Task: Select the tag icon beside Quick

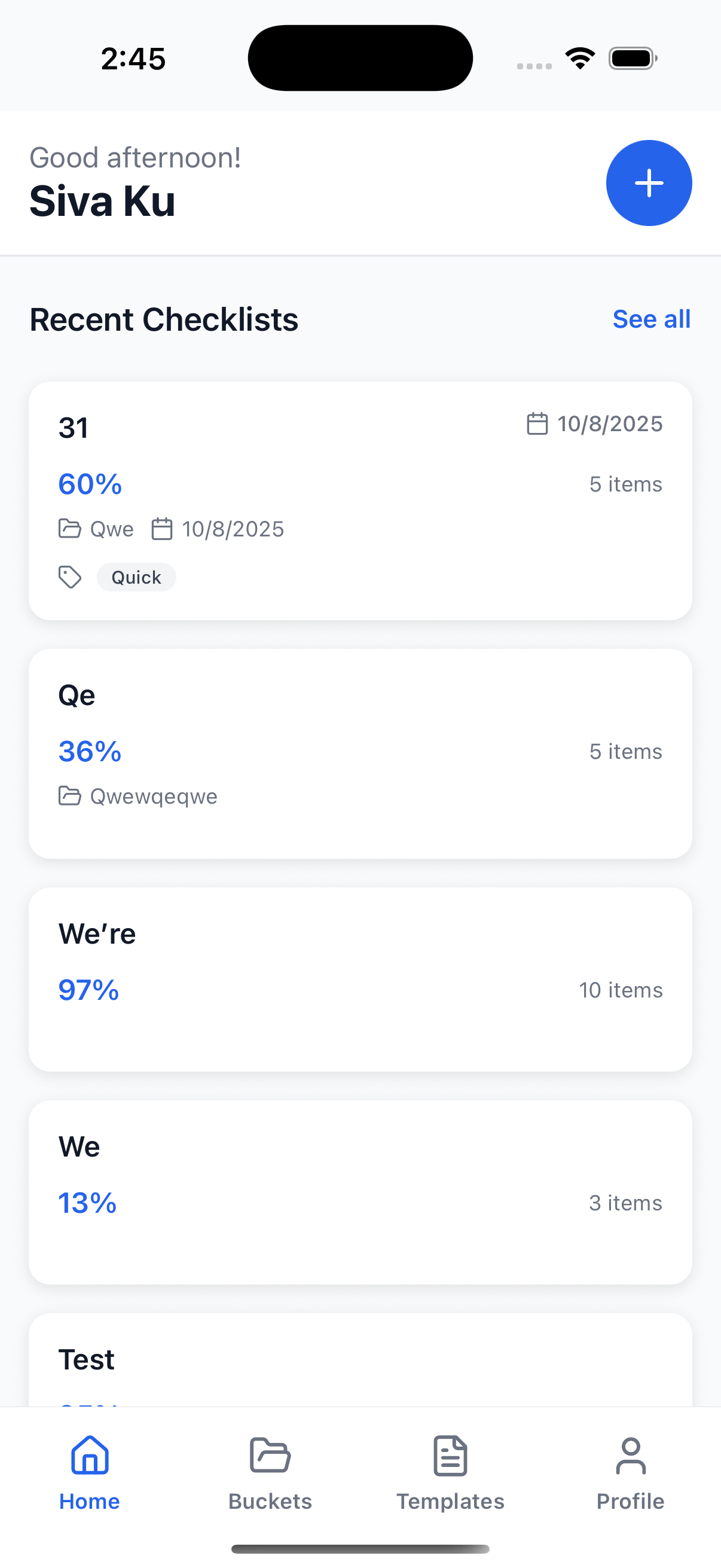Action: click(x=70, y=577)
